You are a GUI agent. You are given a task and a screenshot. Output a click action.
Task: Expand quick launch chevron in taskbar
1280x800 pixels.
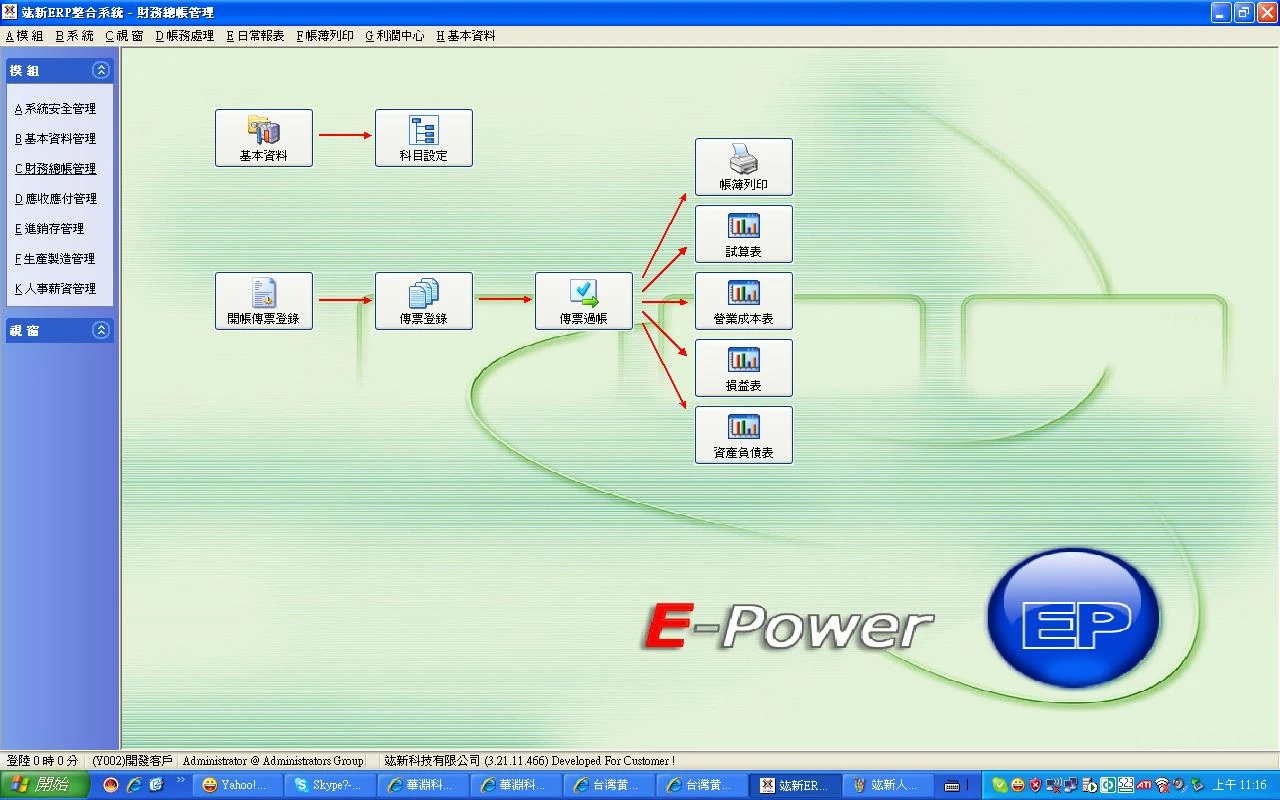coord(181,780)
